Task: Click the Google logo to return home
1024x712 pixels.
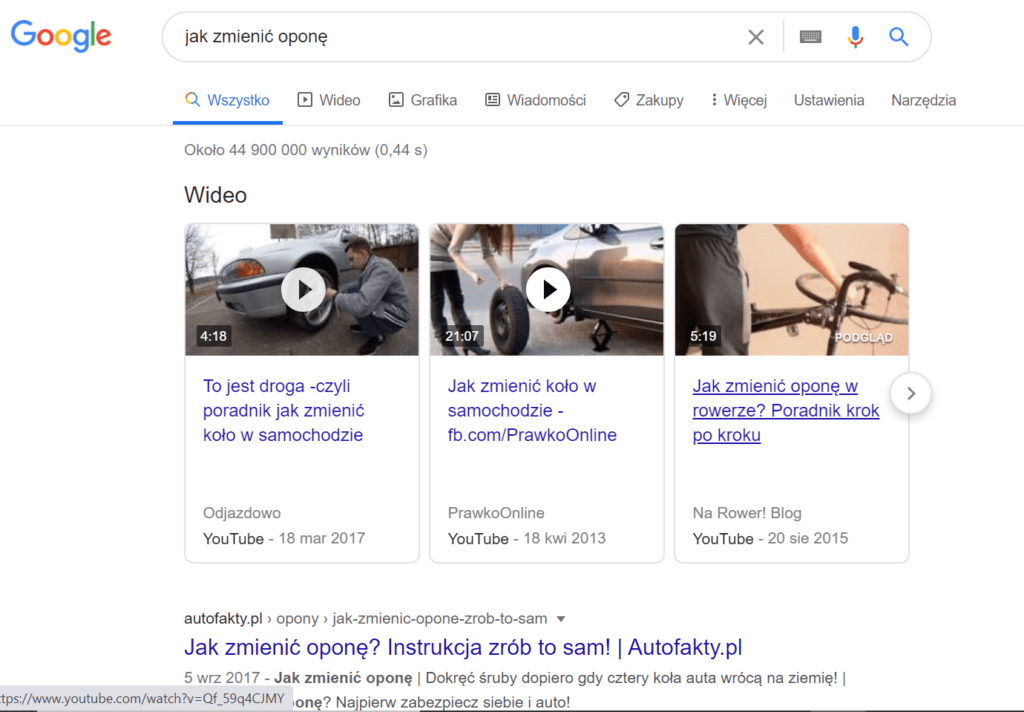Action: coord(60,36)
